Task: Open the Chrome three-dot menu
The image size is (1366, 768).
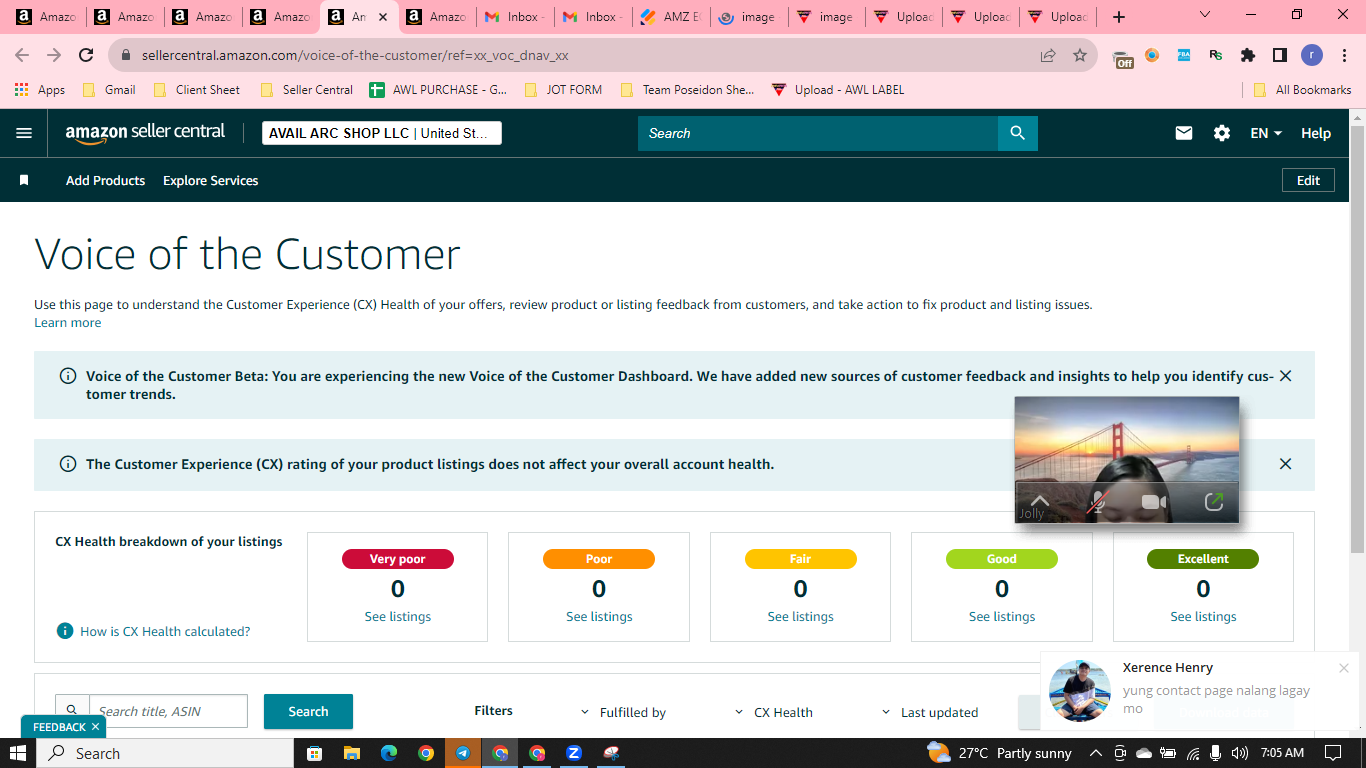Action: (1343, 56)
